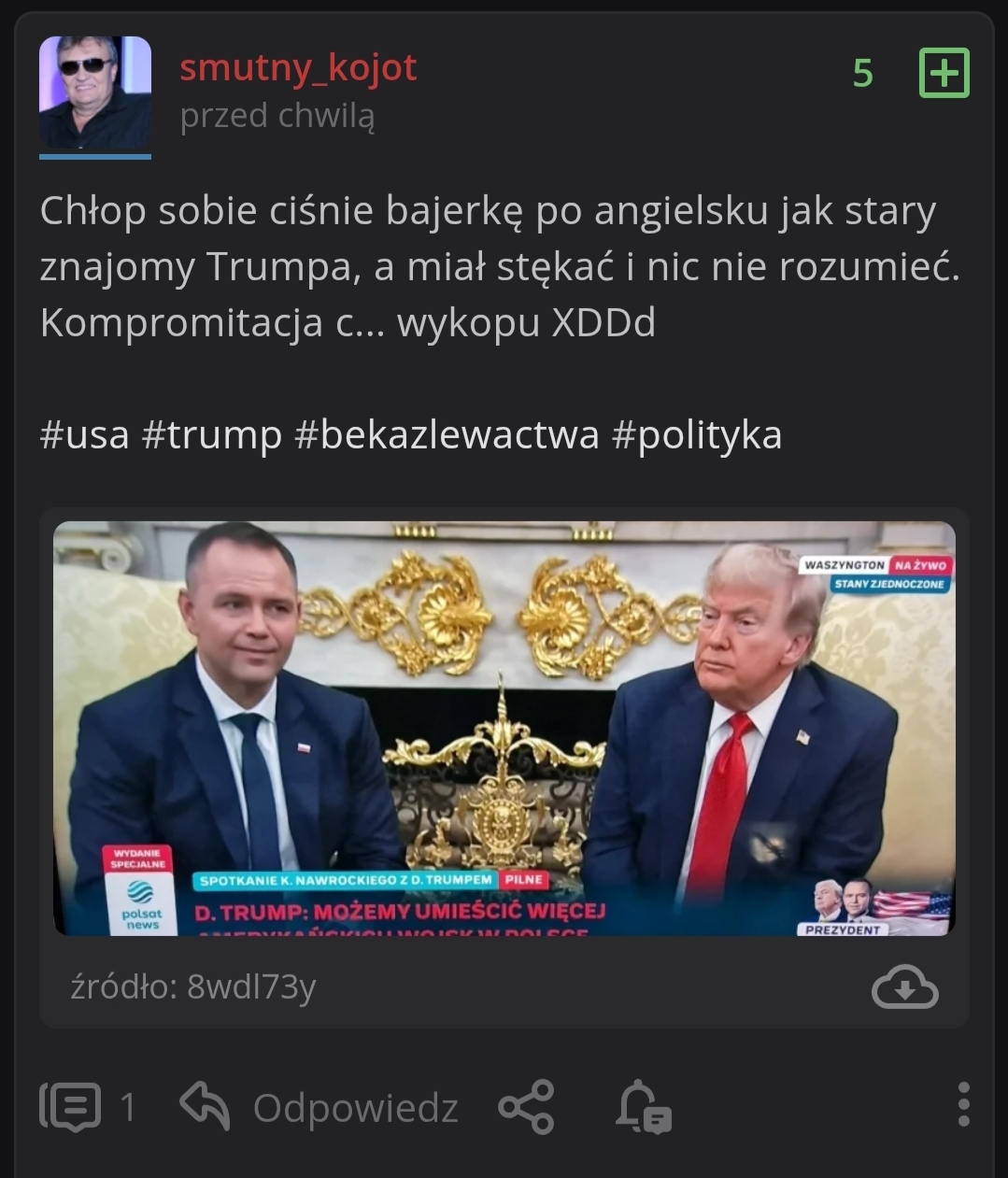Open the #bekazlewactwa hashtag
The width and height of the screenshot is (1008, 1178).
[447, 435]
